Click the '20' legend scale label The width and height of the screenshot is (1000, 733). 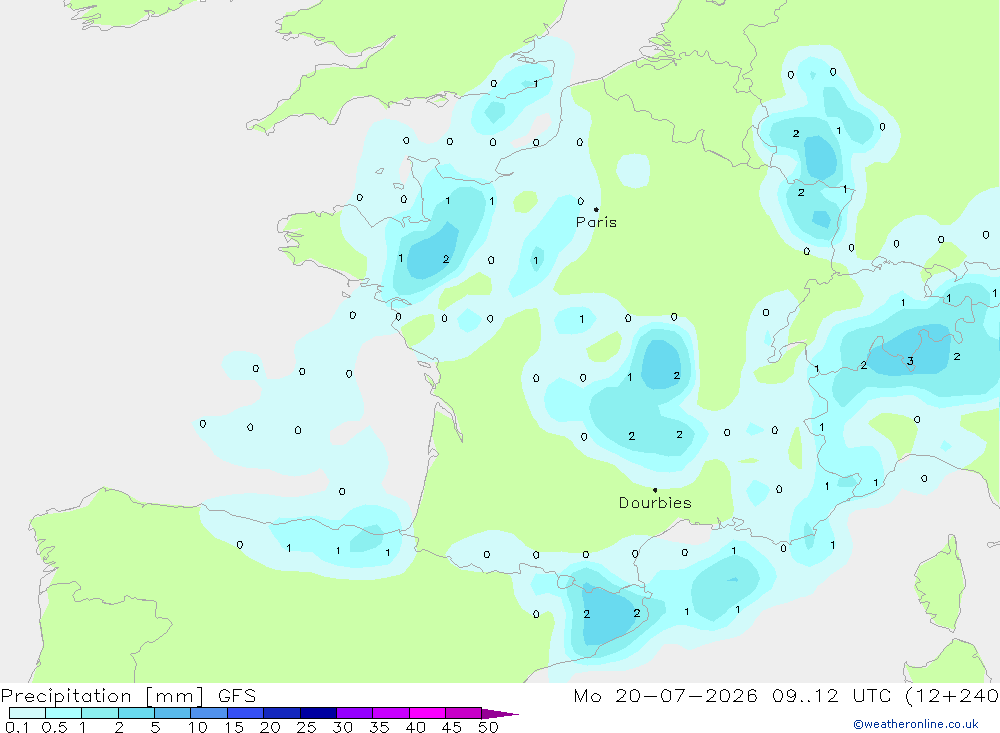[270, 727]
